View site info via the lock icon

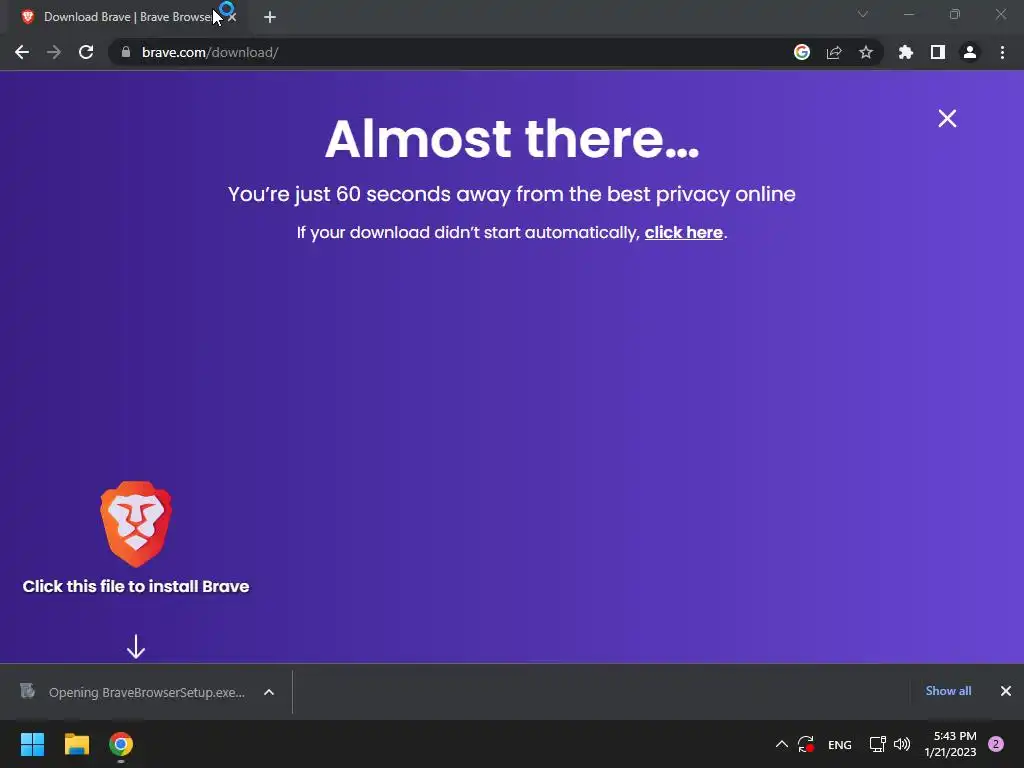[125, 52]
